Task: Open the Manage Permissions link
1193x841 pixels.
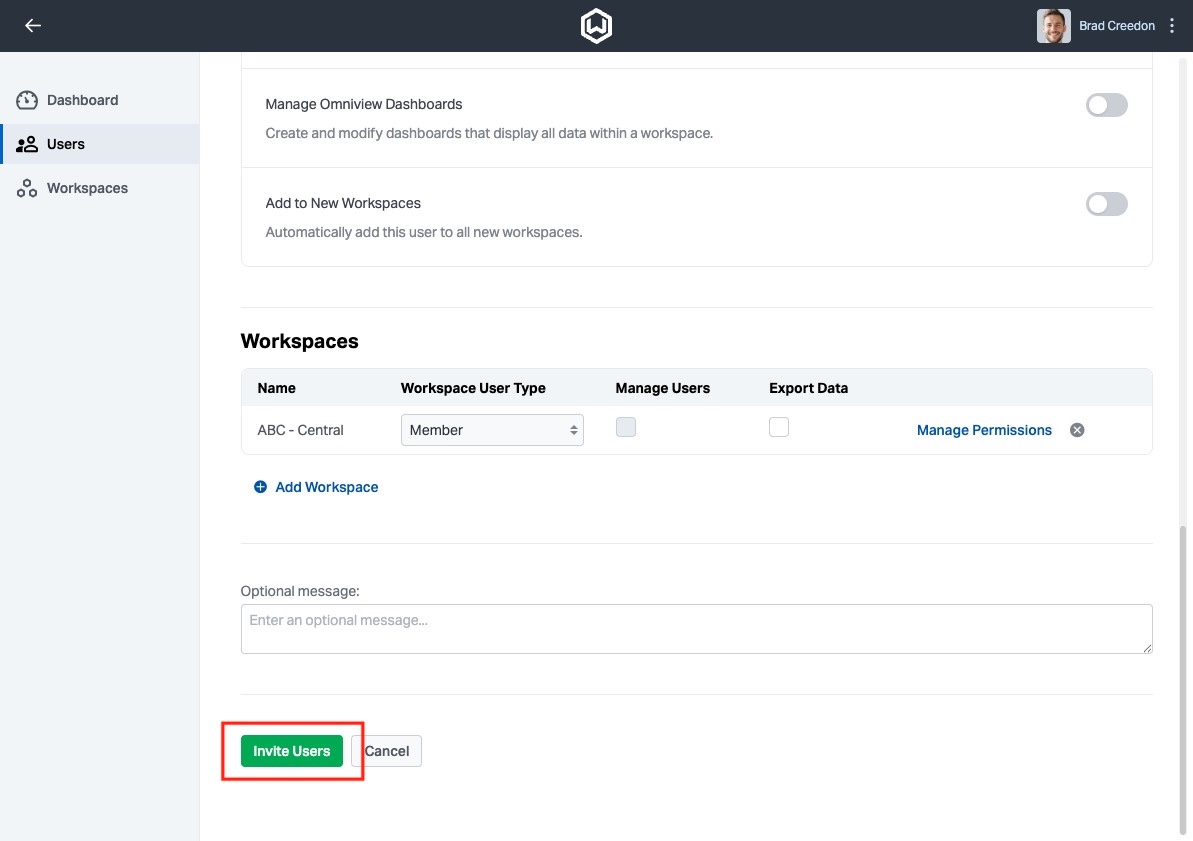Action: pos(984,430)
